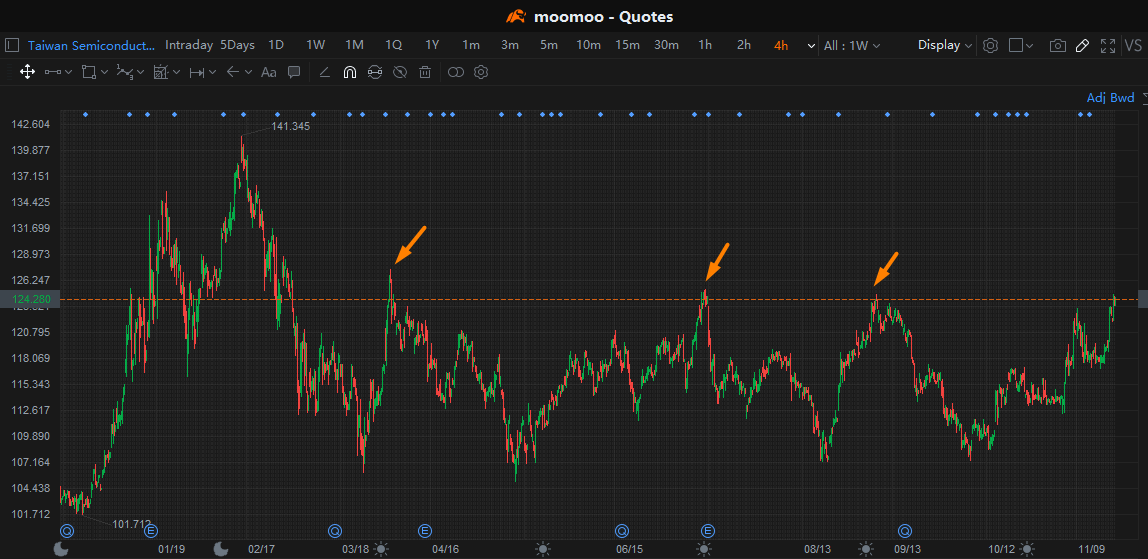
Task: Click the 141.345 high price label
Action: [291, 127]
